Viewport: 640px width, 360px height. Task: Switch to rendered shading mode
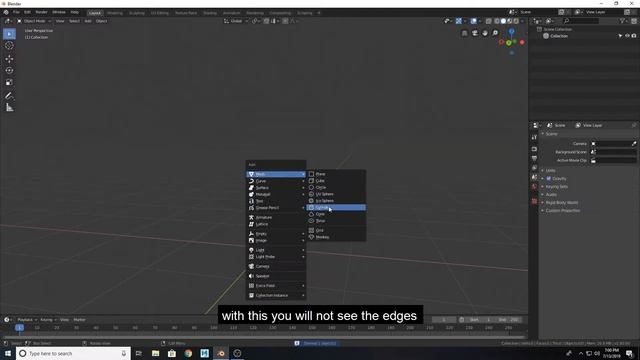point(516,21)
